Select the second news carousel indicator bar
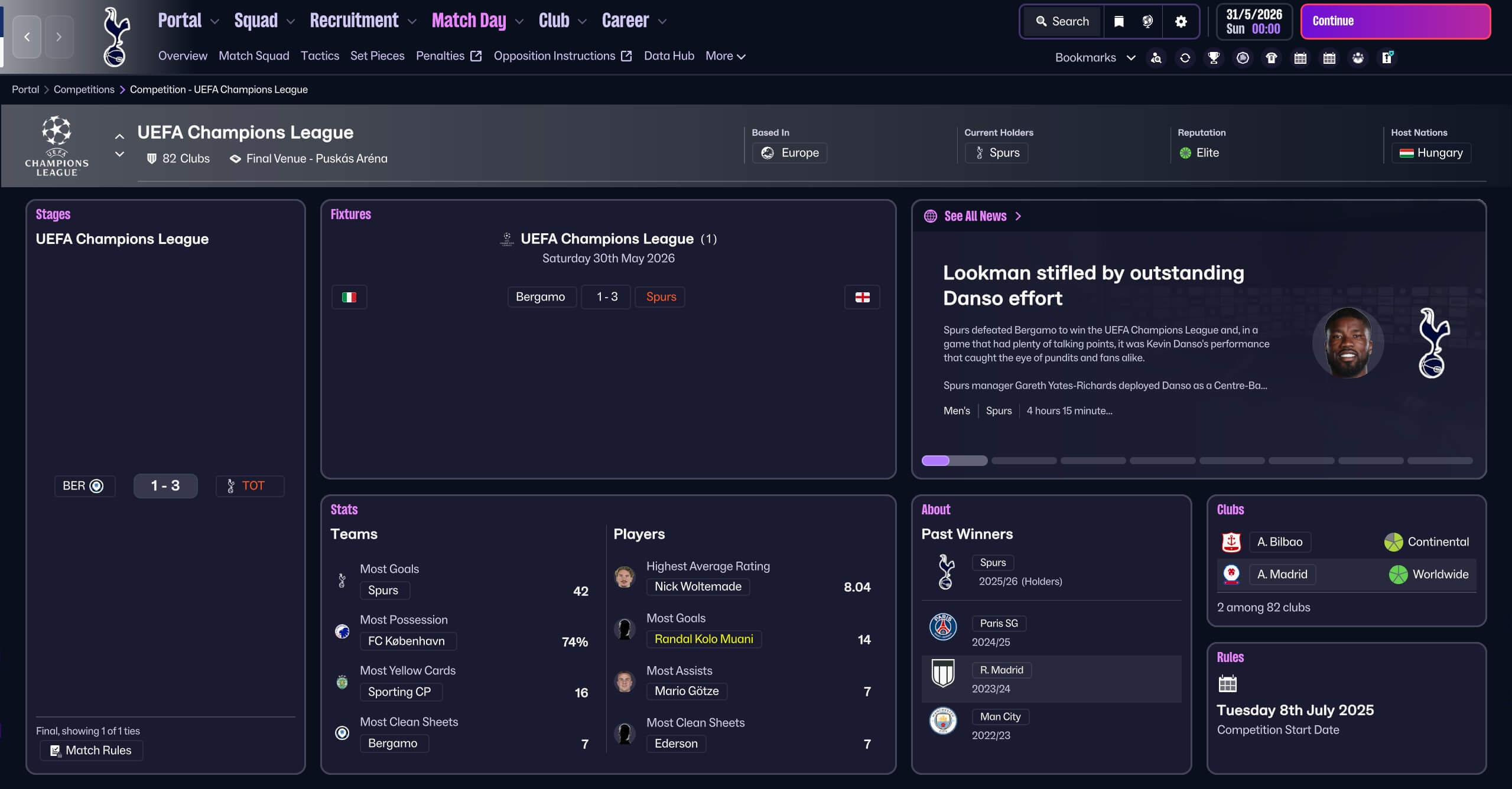This screenshot has width=1512, height=789. [1024, 461]
